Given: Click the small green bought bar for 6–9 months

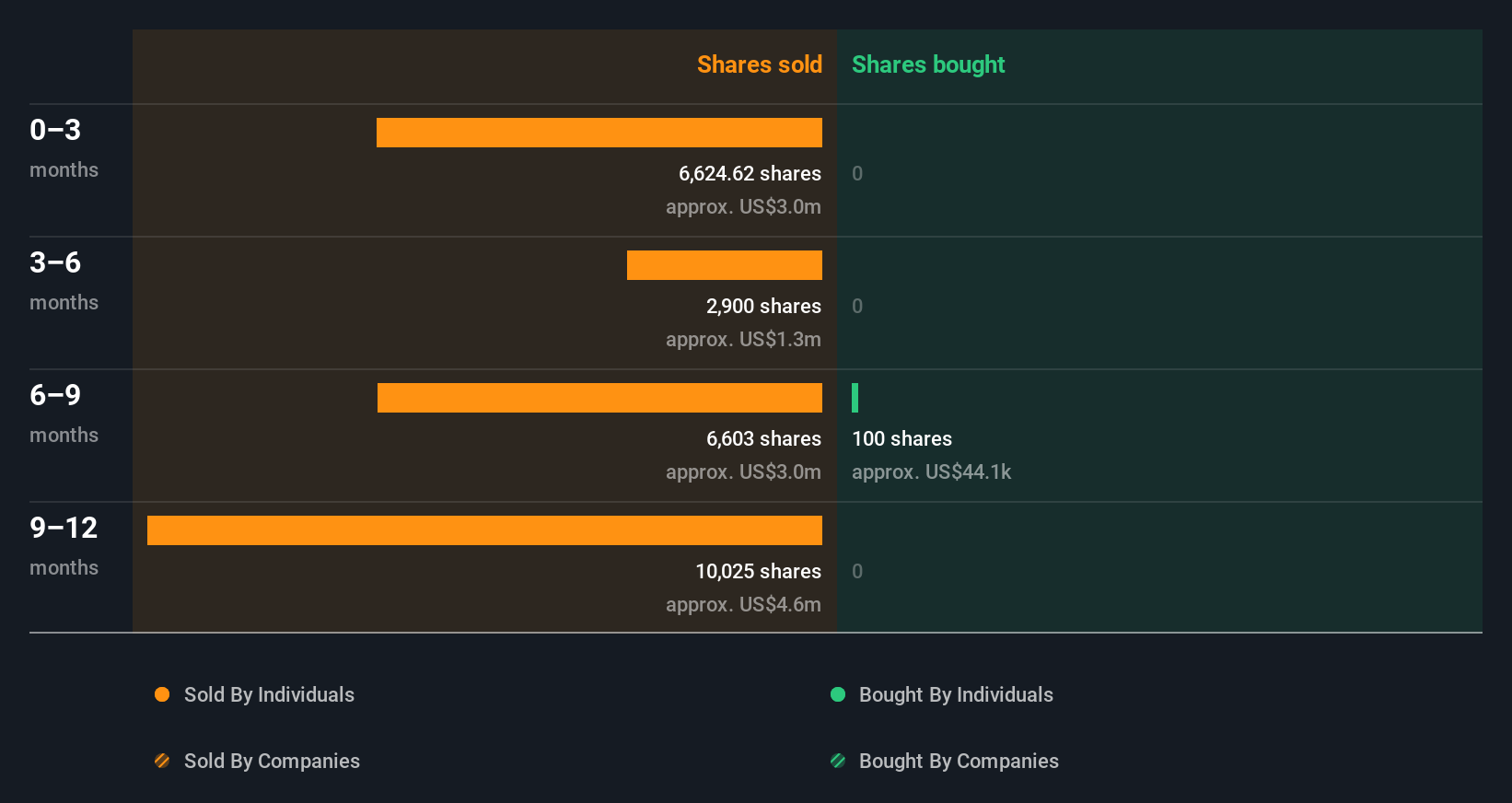Looking at the screenshot, I should pos(855,398).
